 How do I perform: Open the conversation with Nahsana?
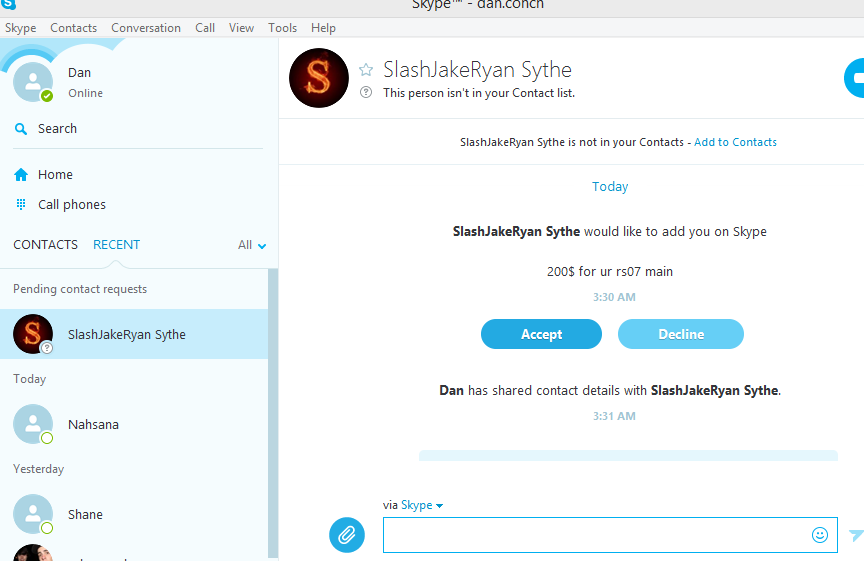[134, 424]
